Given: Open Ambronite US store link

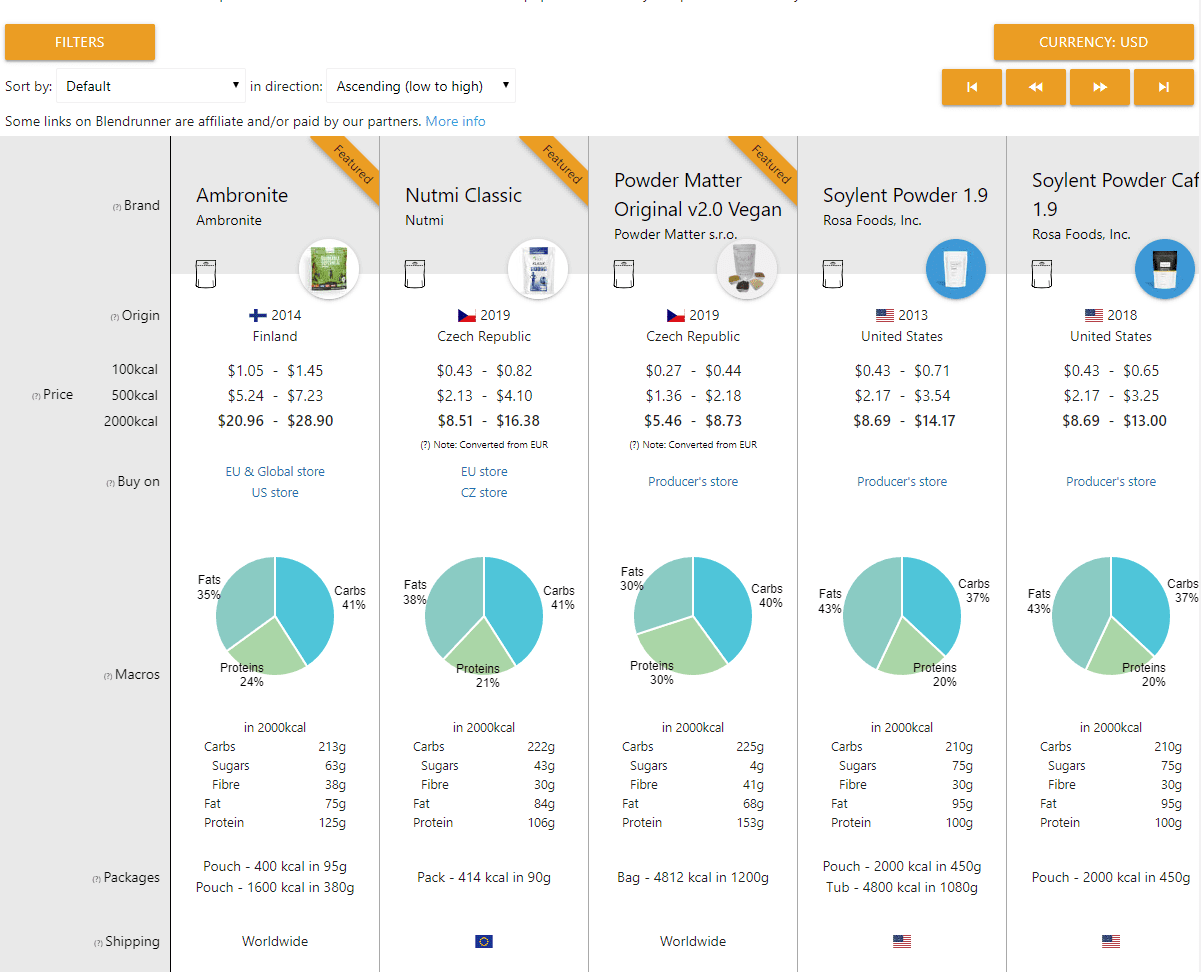Looking at the screenshot, I should (x=275, y=492).
